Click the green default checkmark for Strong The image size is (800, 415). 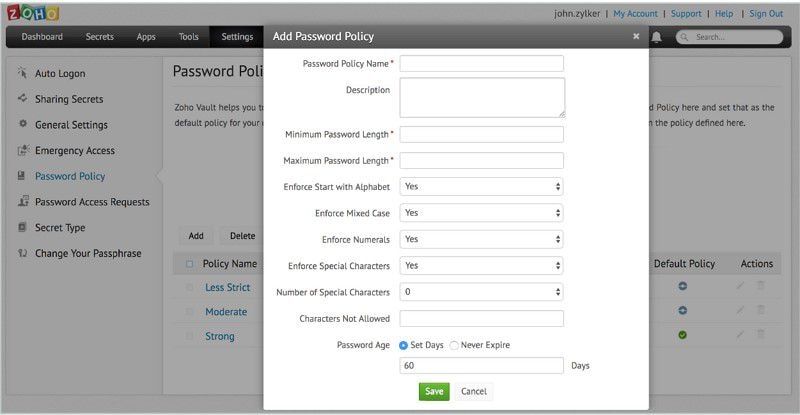click(x=682, y=336)
